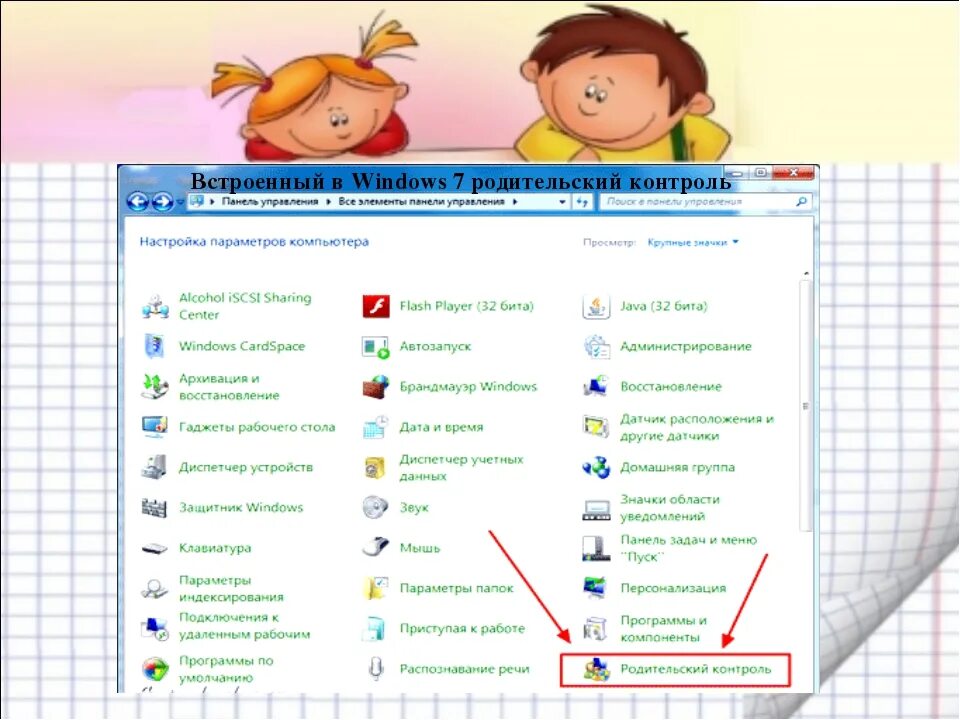Open the Домашняя группа spheres icon

pyautogui.click(x=596, y=468)
